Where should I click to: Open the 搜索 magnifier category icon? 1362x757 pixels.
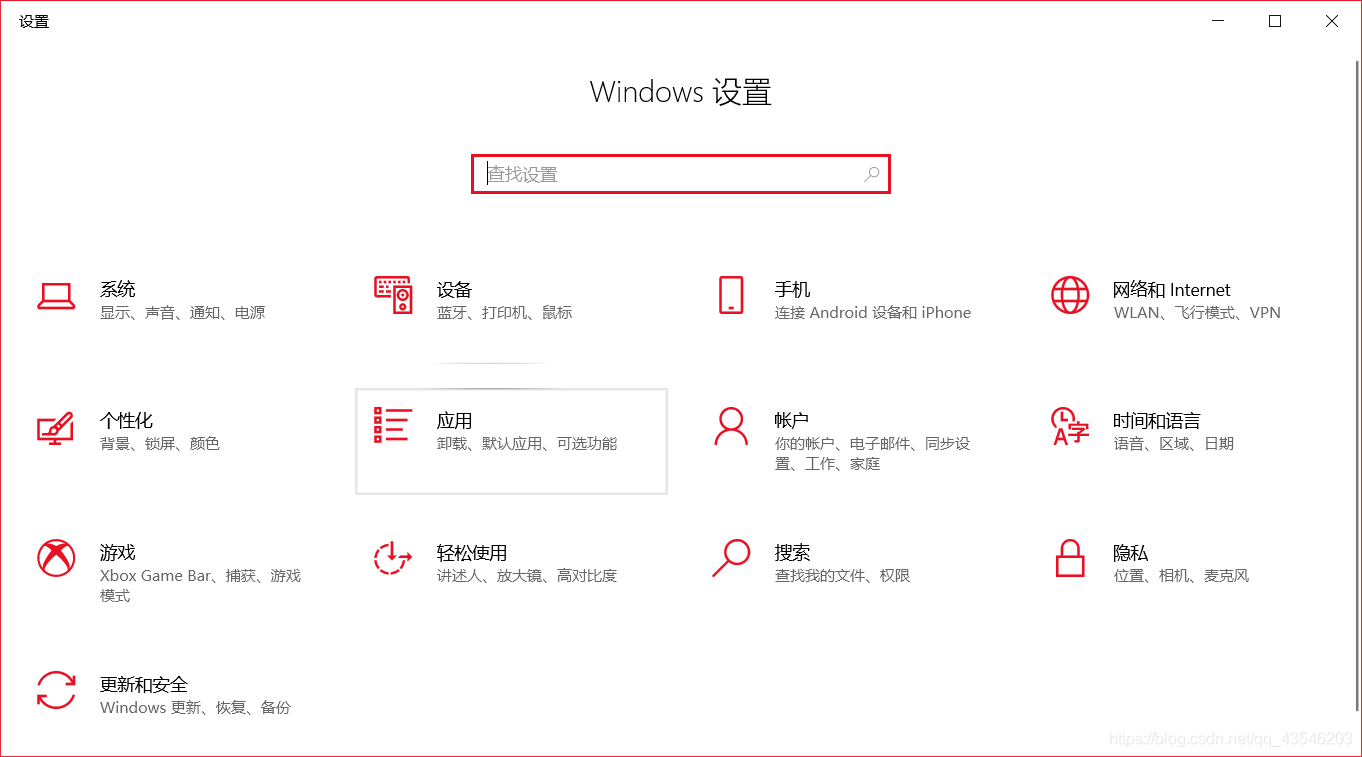click(731, 558)
